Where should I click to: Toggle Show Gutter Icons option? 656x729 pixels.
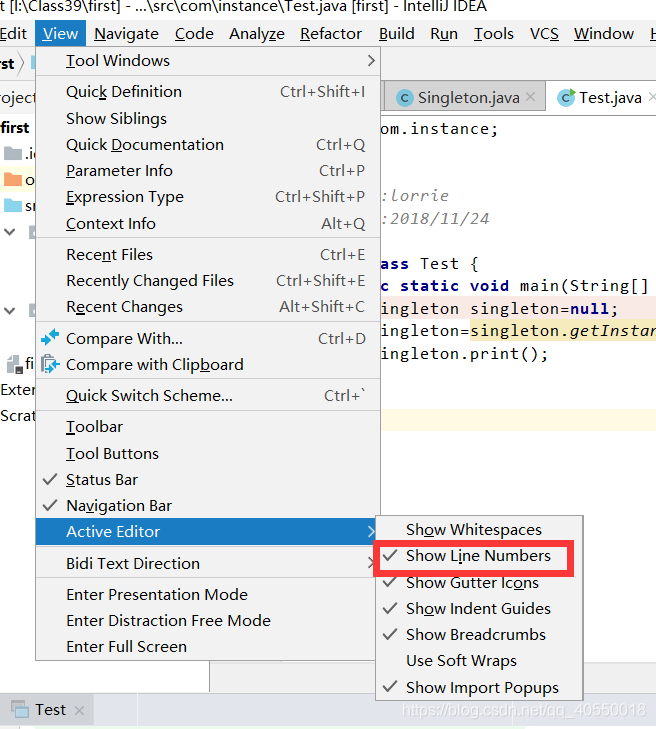tap(479, 582)
